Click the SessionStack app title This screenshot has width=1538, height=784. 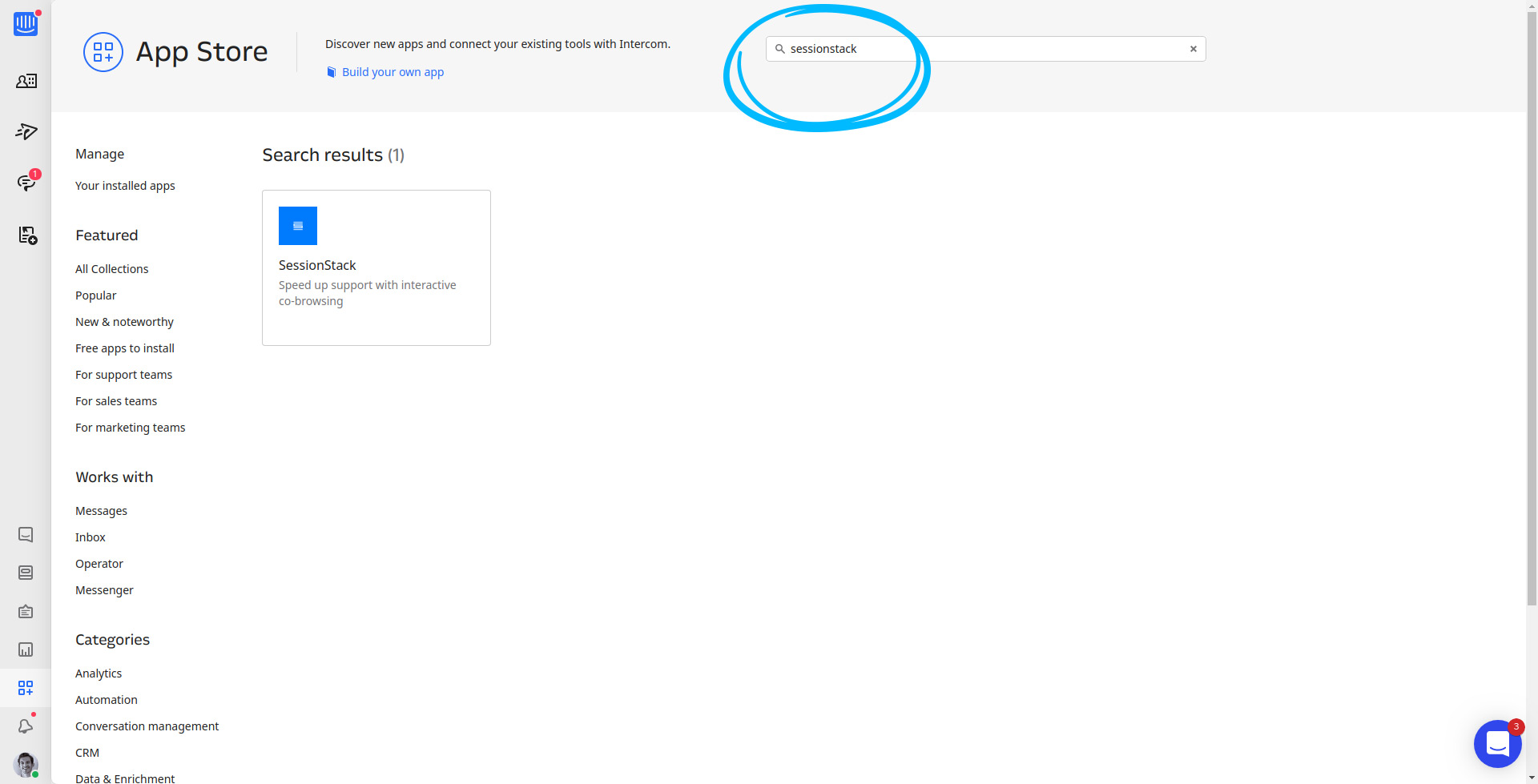pos(317,265)
